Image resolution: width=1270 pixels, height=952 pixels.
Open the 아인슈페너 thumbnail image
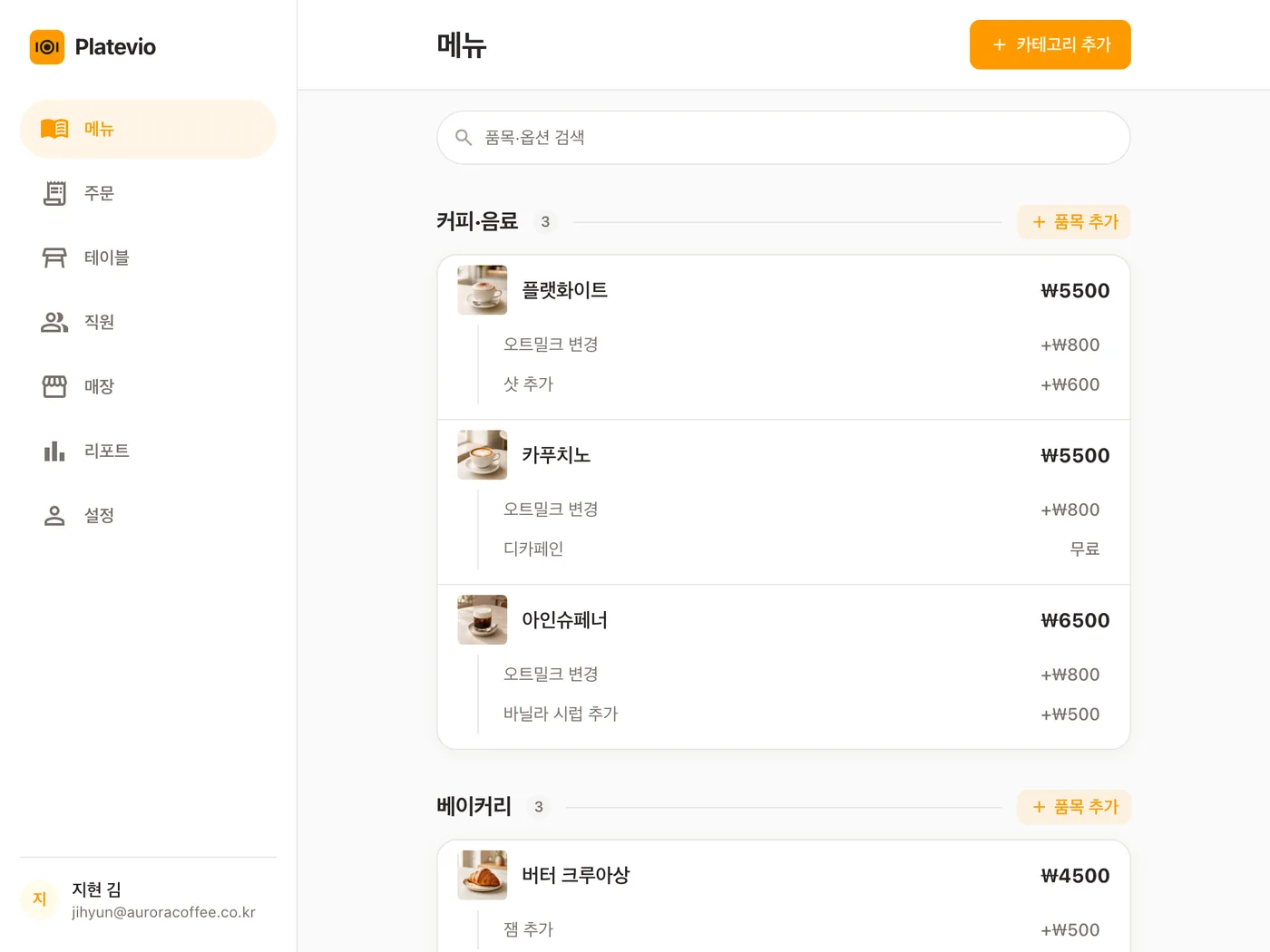(483, 620)
